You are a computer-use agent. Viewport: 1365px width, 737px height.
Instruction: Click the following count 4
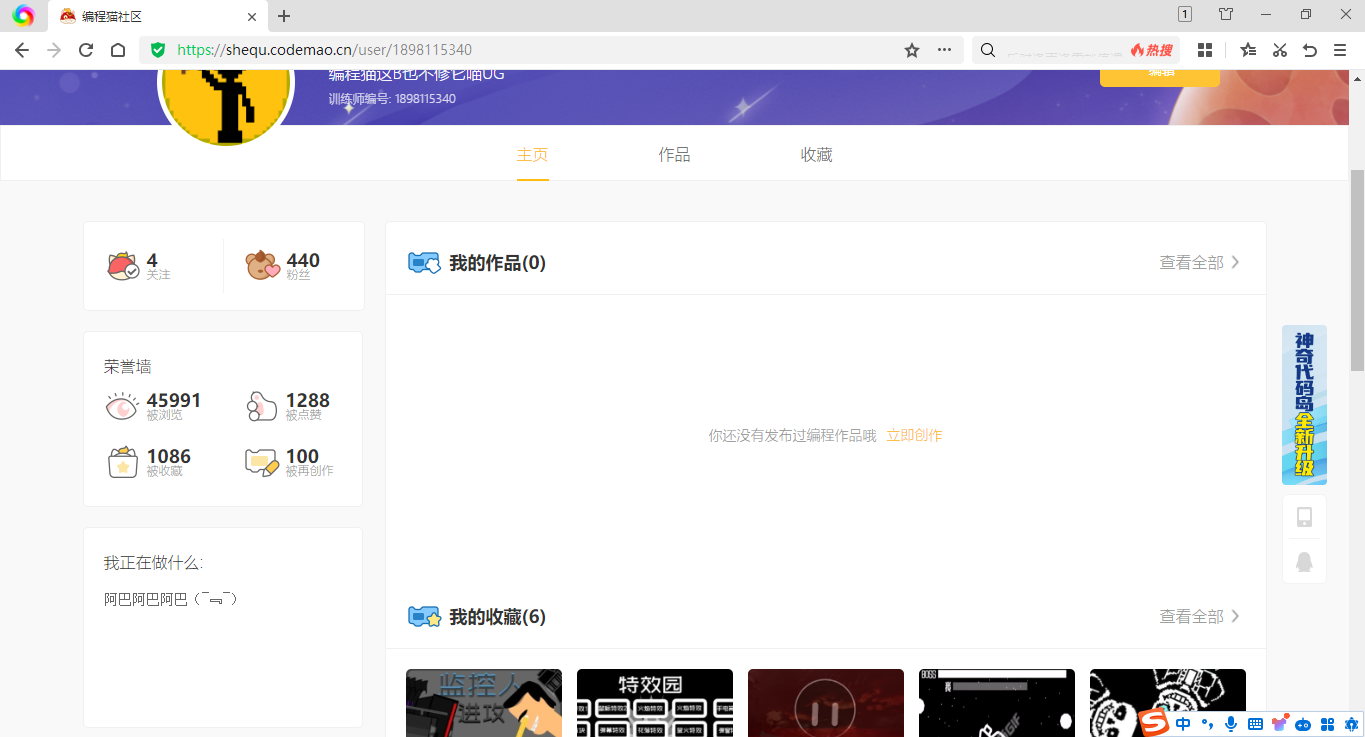pyautogui.click(x=152, y=260)
